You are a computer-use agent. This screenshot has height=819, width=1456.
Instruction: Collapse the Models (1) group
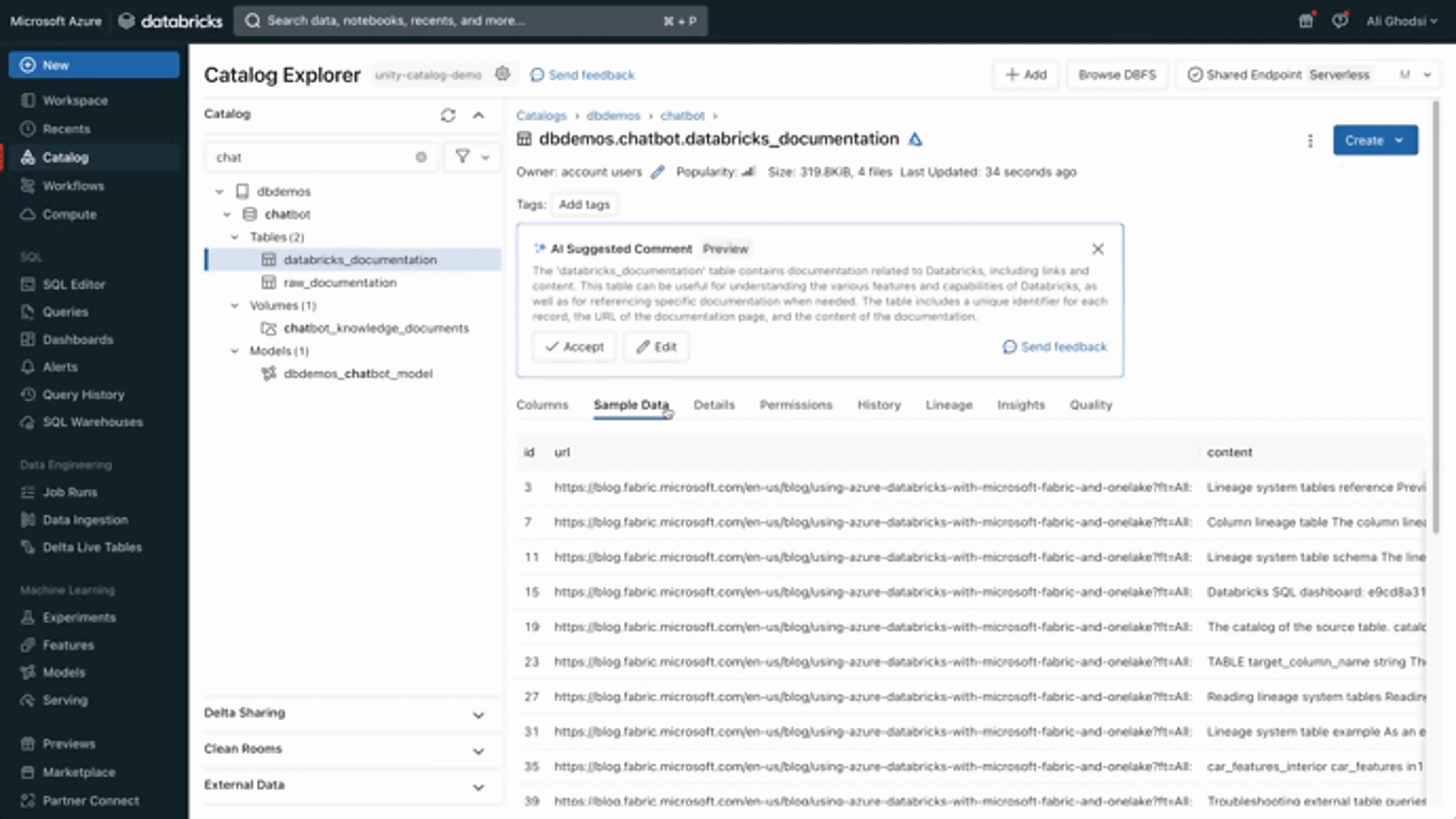click(x=235, y=350)
